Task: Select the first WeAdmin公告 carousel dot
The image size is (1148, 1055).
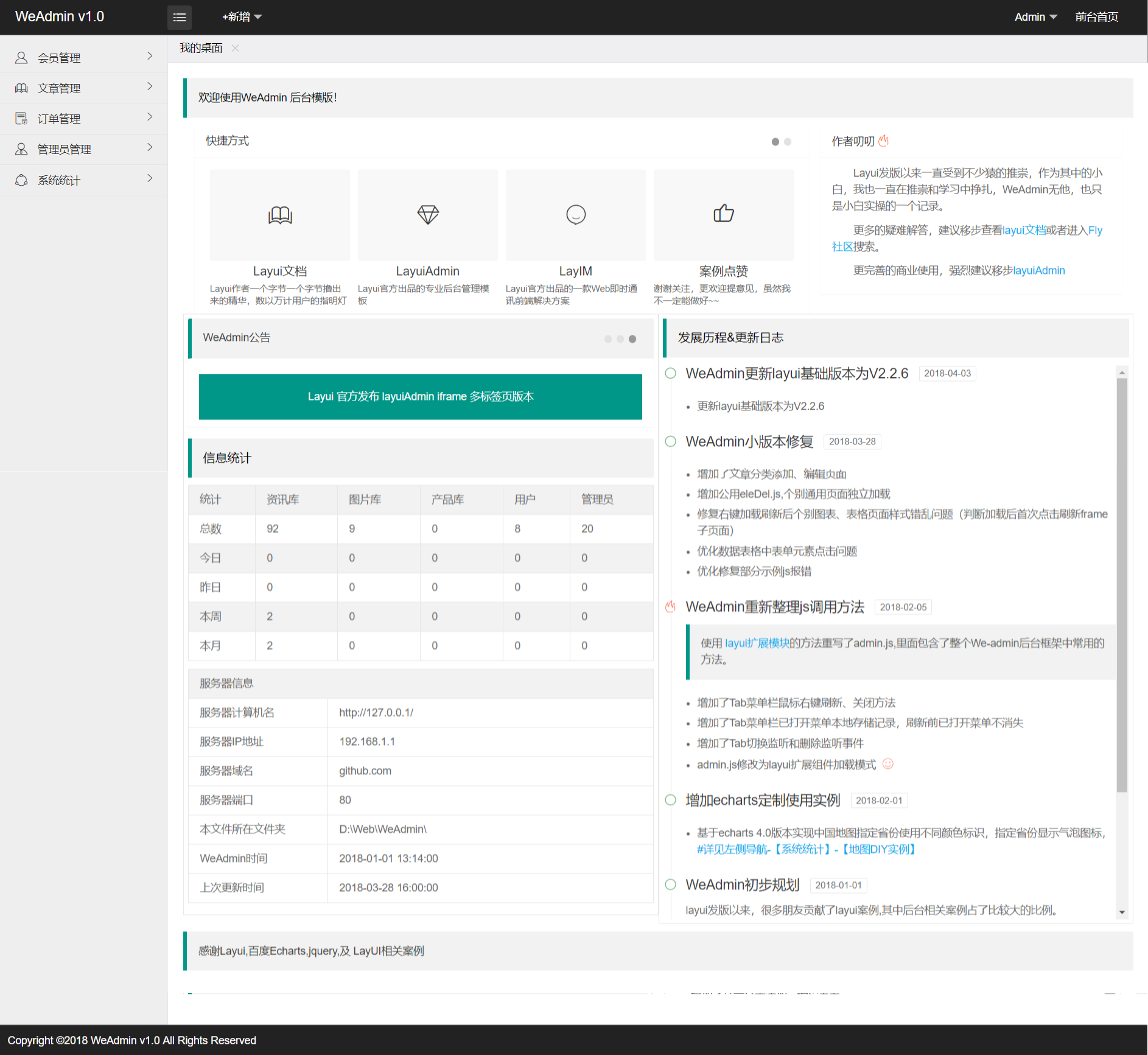Action: [x=607, y=339]
